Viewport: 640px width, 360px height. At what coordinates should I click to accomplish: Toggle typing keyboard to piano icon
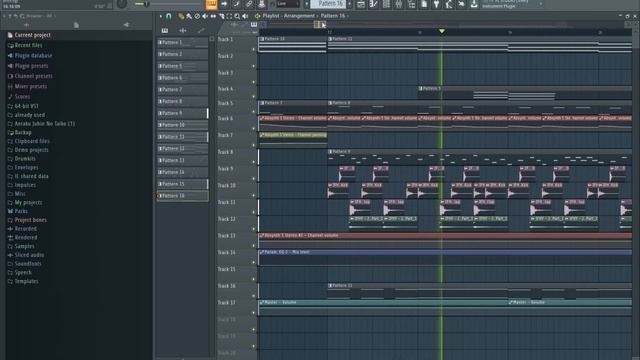(x=211, y=4)
